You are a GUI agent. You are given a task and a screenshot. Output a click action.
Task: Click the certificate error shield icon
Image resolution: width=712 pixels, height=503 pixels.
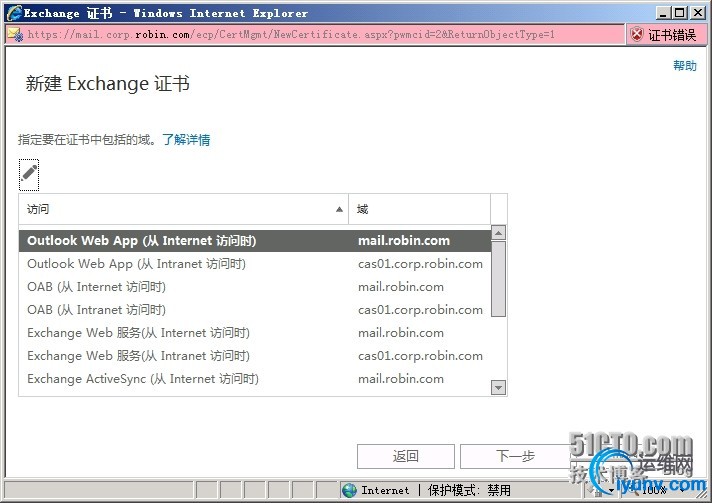tap(637, 34)
